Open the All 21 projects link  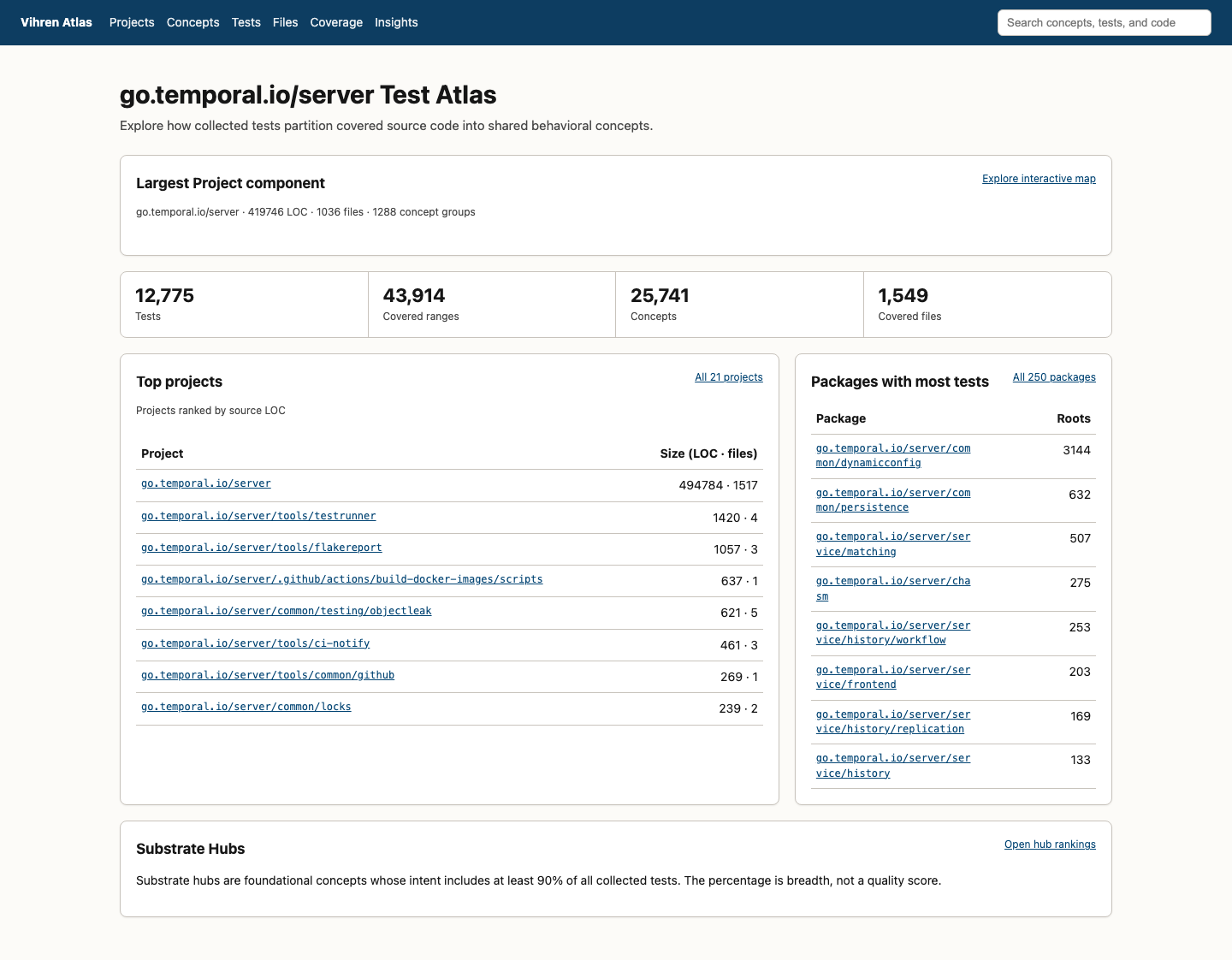(728, 377)
